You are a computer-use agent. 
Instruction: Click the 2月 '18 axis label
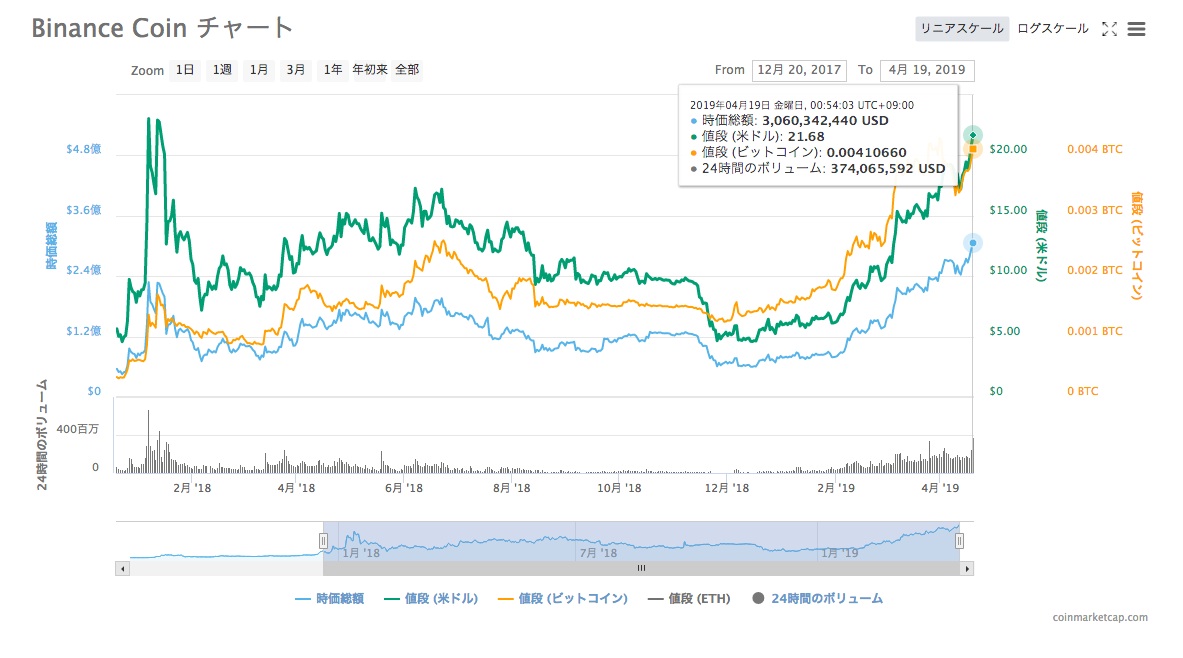click(192, 488)
